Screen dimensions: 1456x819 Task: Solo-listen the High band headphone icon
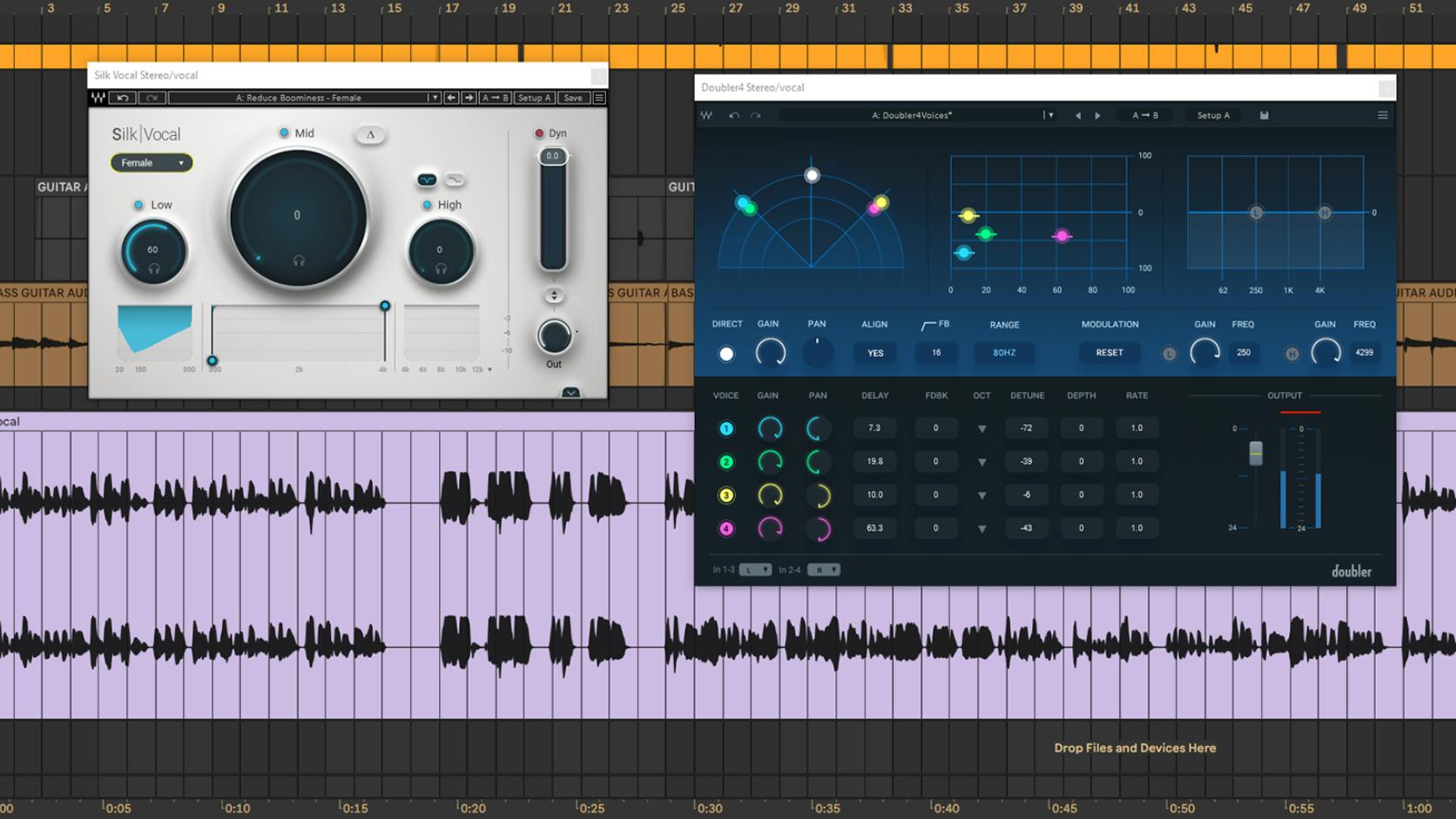[441, 269]
